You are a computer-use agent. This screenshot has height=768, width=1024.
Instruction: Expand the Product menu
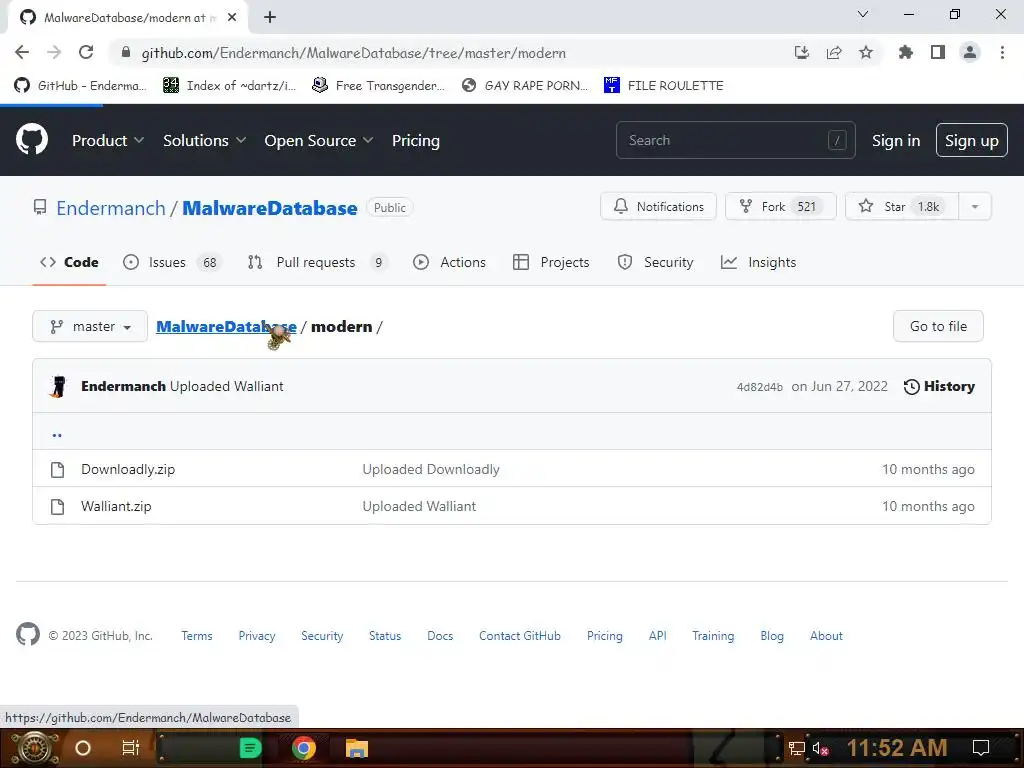point(108,140)
